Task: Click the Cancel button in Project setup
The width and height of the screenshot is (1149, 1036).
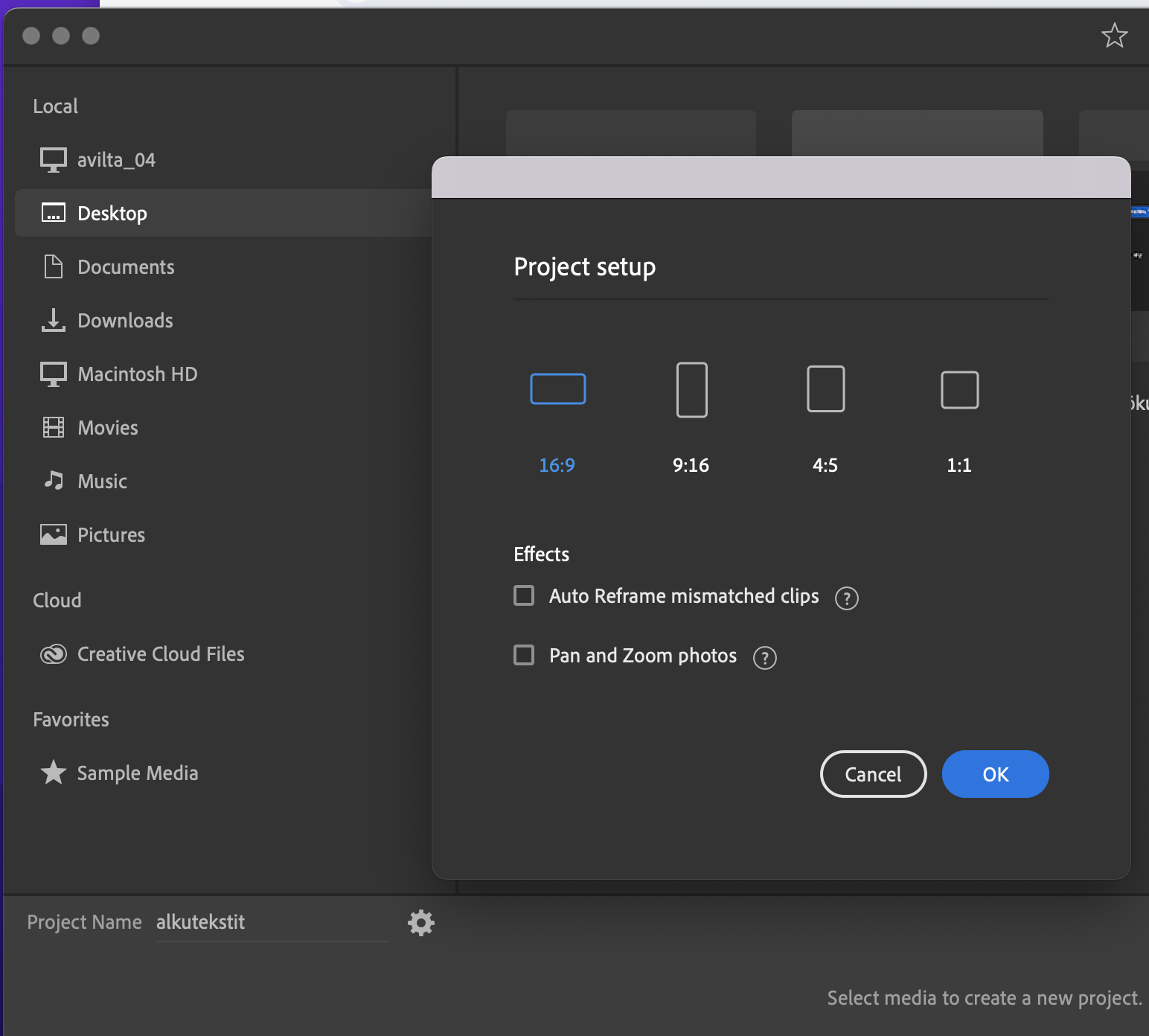Action: 873,774
